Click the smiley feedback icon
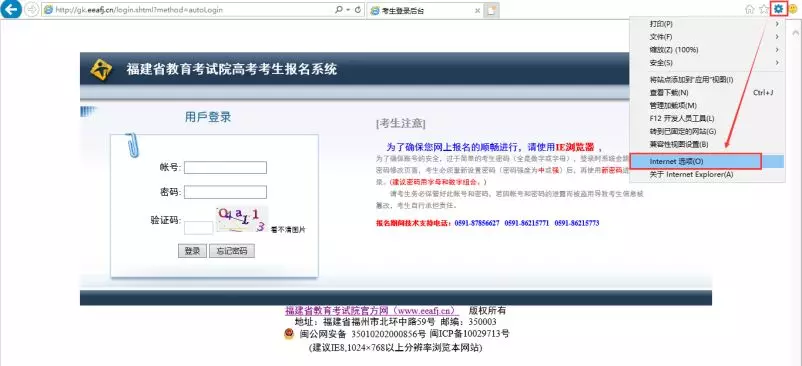The height and width of the screenshot is (366, 802). (x=793, y=9)
